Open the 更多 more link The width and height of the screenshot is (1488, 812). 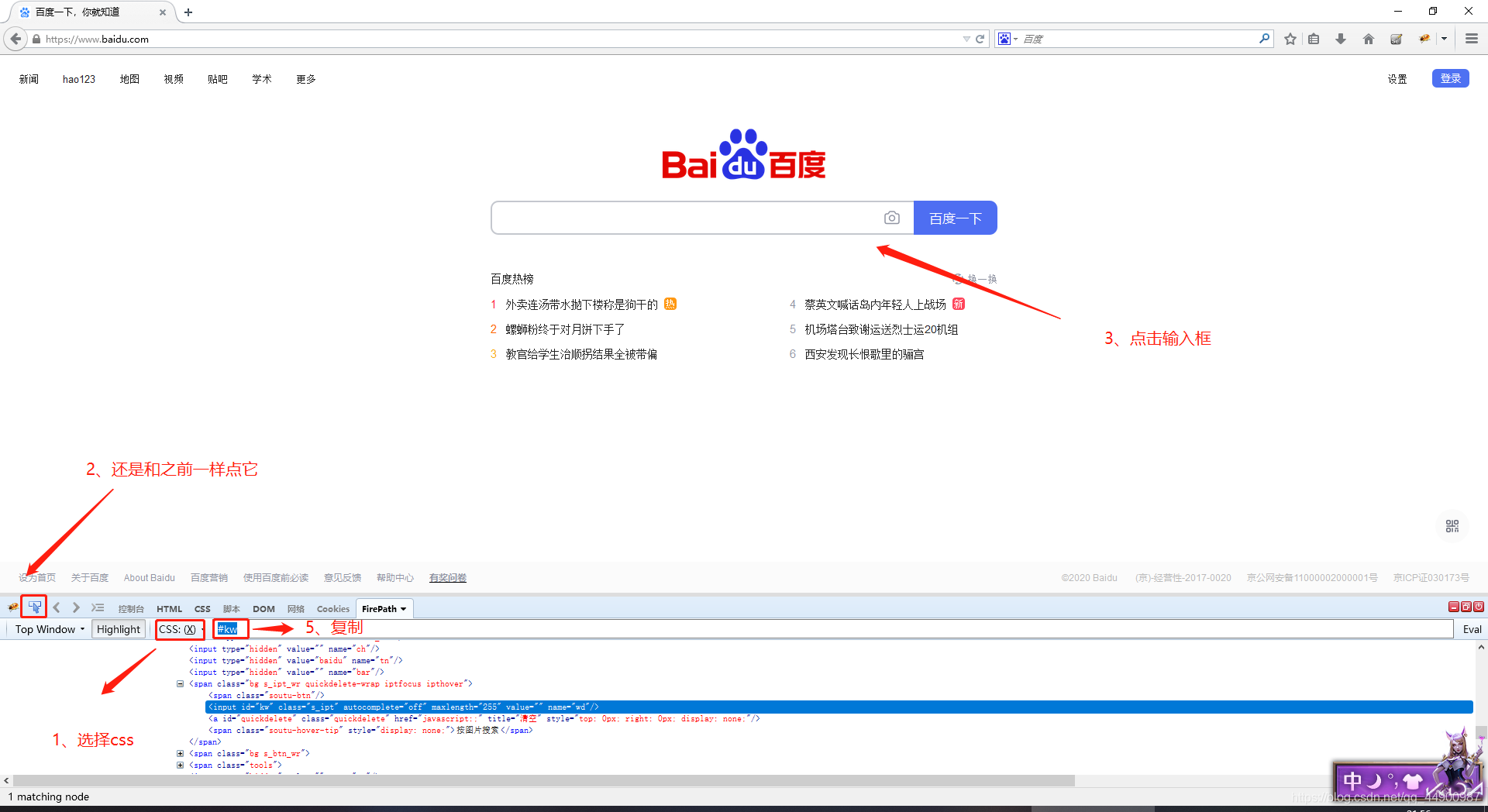pos(306,79)
